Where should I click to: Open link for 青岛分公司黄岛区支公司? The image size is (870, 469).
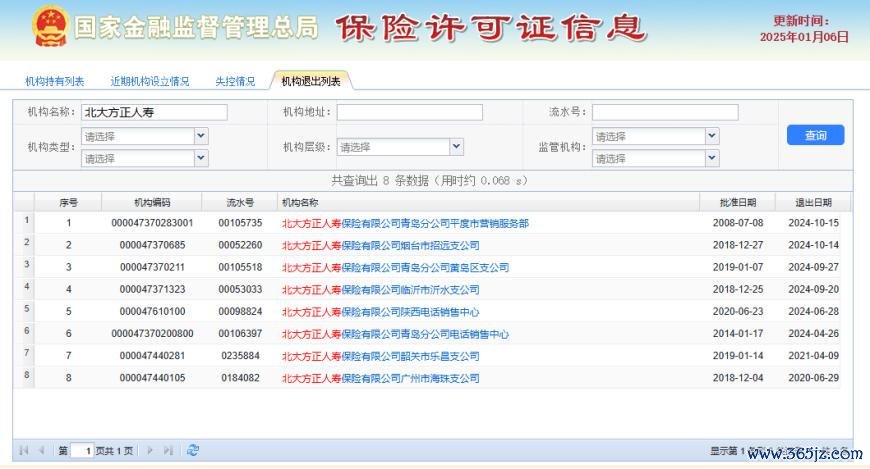pyautogui.click(x=395, y=268)
